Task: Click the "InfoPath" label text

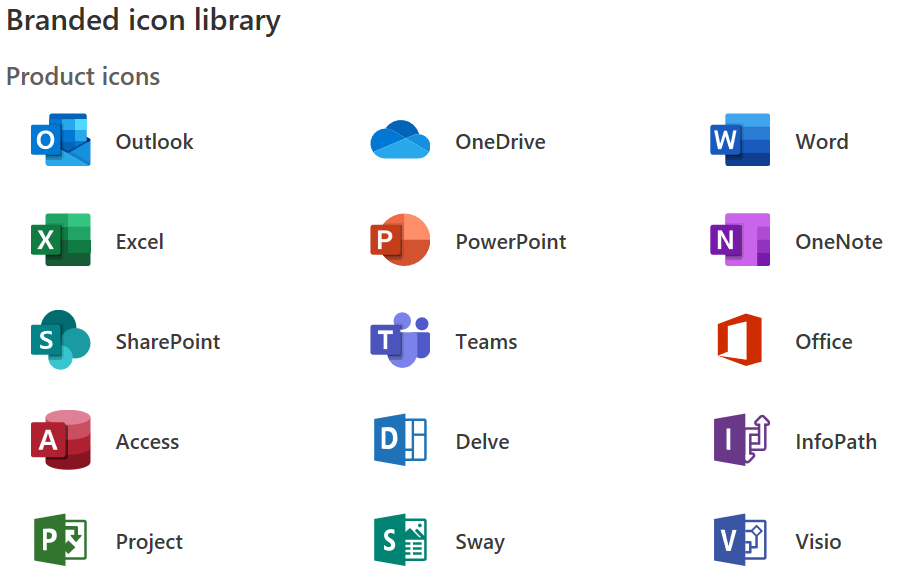Action: 836,442
